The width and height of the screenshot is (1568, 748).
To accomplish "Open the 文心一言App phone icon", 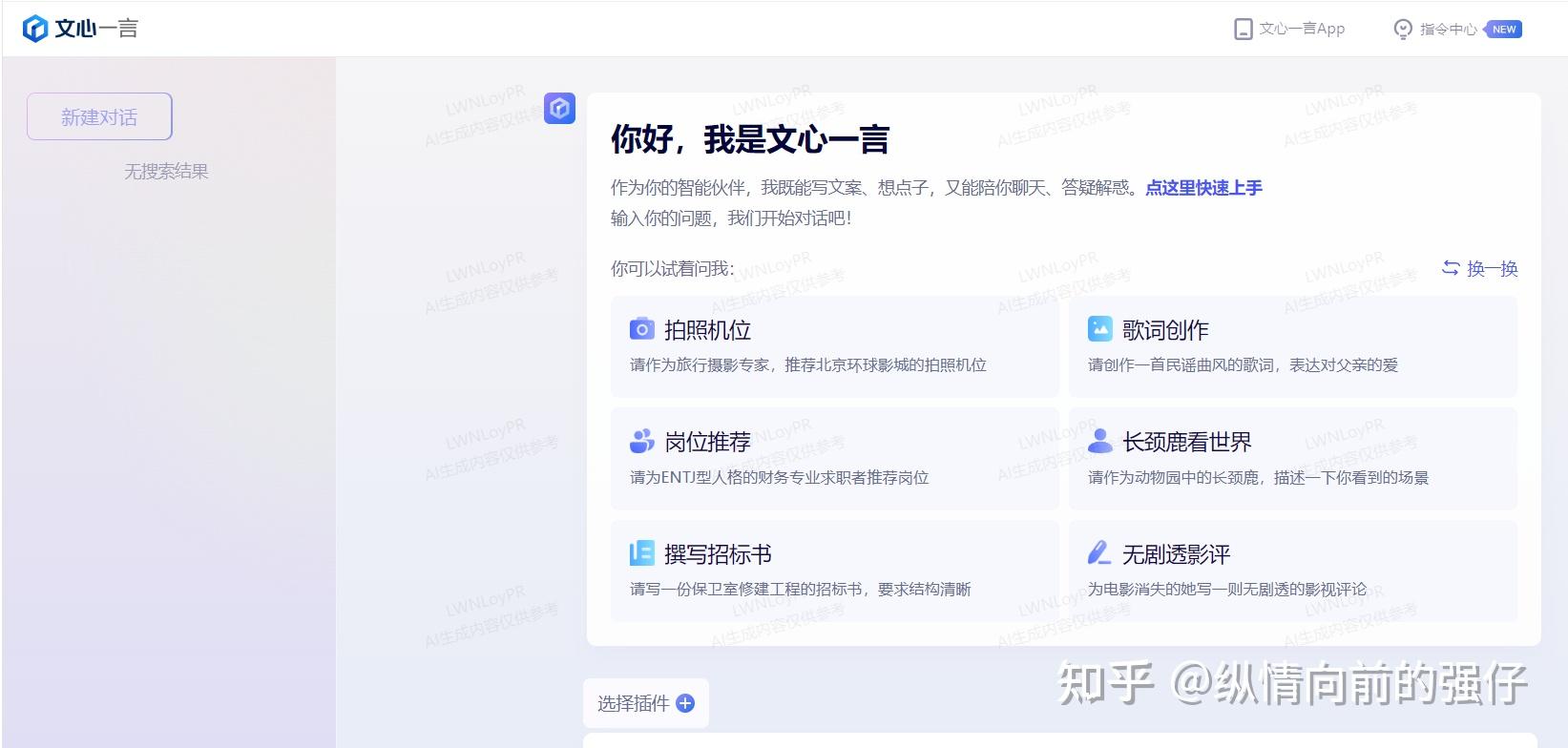I will pyautogui.click(x=1243, y=30).
